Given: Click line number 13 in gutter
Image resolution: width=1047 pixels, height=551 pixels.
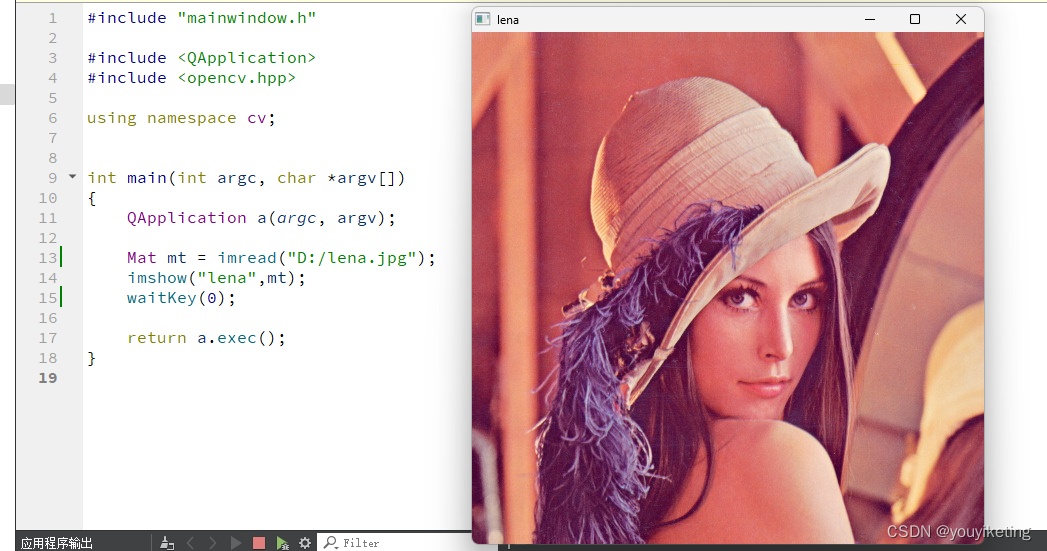Looking at the screenshot, I should pyautogui.click(x=48, y=258).
